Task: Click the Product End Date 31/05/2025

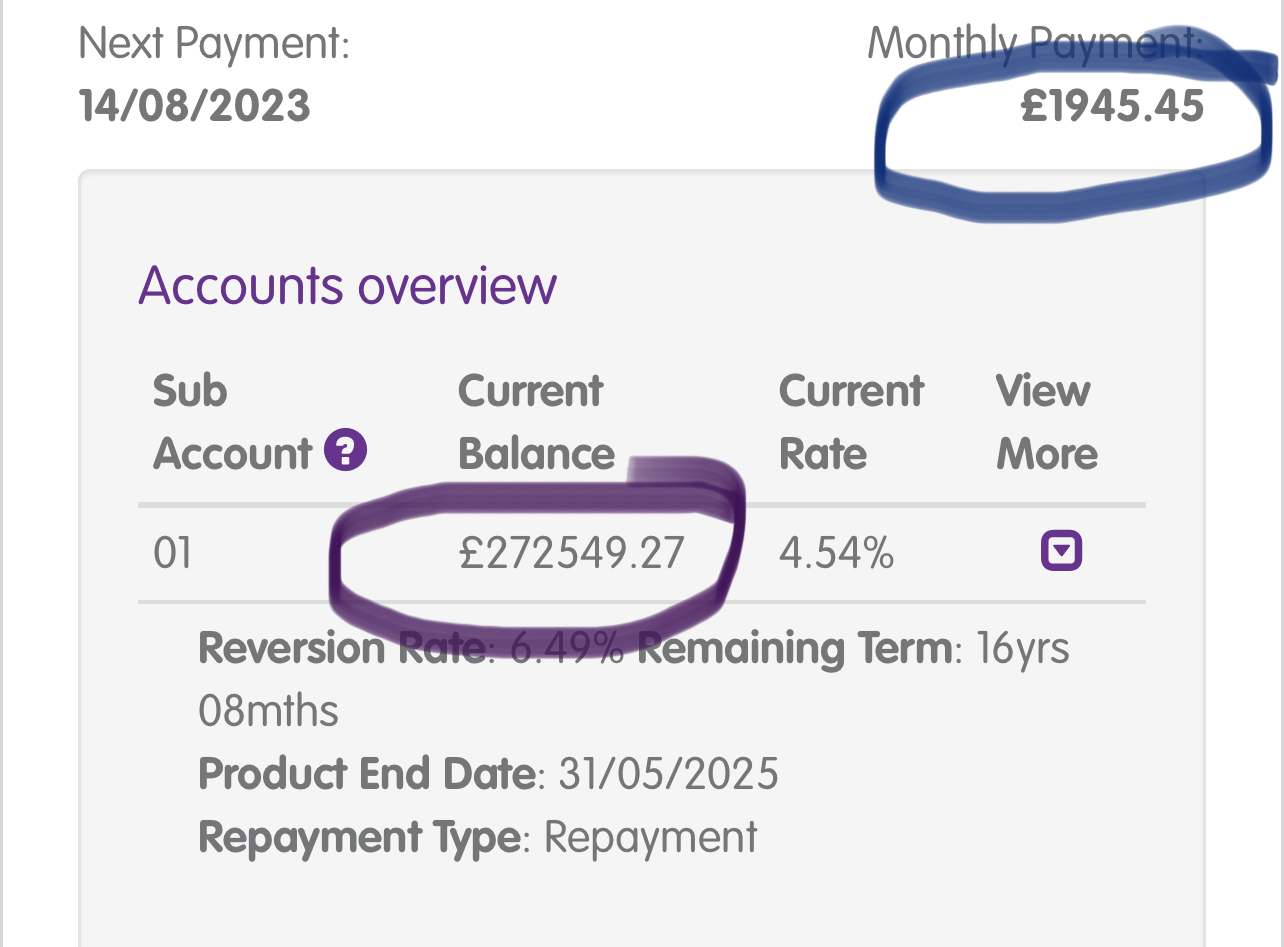Action: click(668, 774)
